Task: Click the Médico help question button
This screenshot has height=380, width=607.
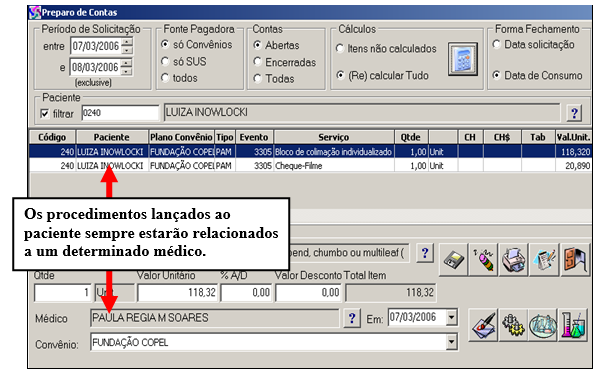Action: coord(352,318)
